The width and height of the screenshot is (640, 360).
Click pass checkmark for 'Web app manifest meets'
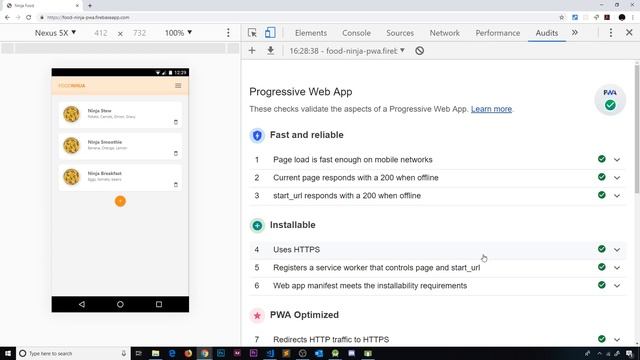point(602,284)
